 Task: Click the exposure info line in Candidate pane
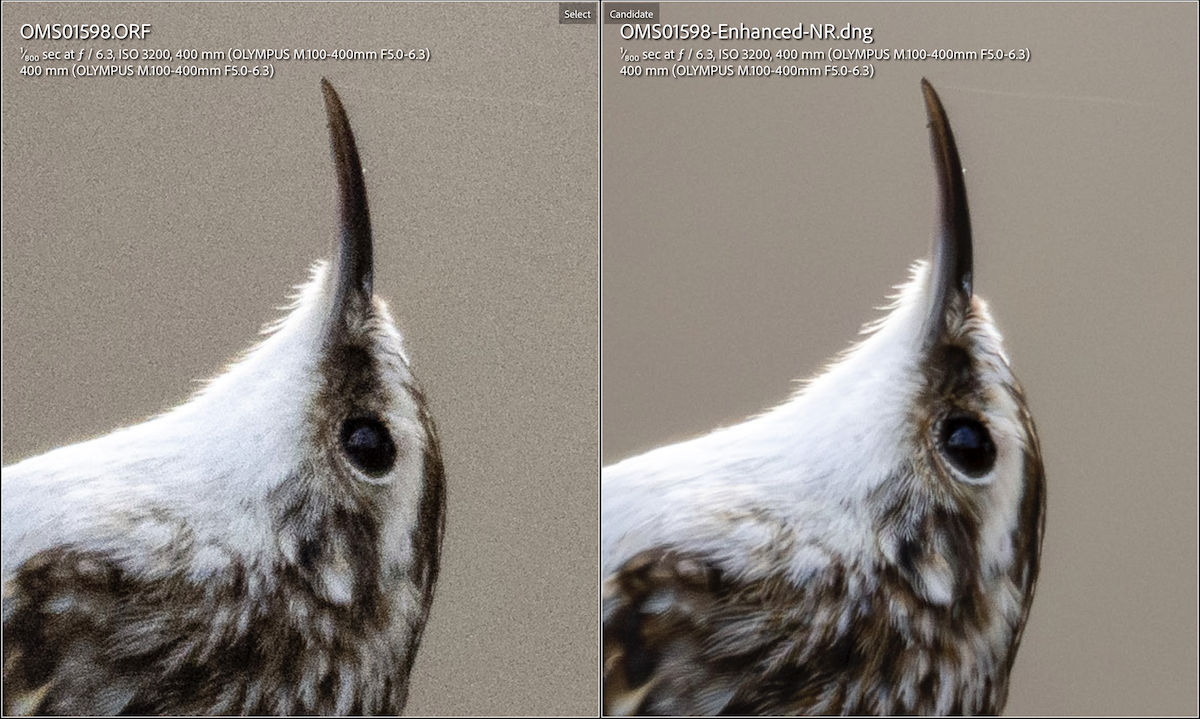(825, 54)
